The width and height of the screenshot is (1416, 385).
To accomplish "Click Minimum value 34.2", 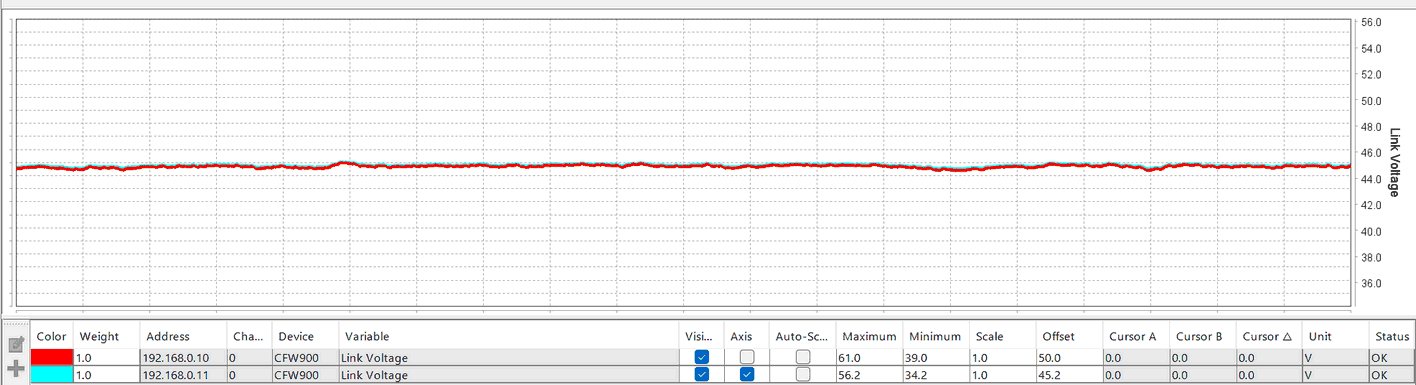I will coord(936,374).
